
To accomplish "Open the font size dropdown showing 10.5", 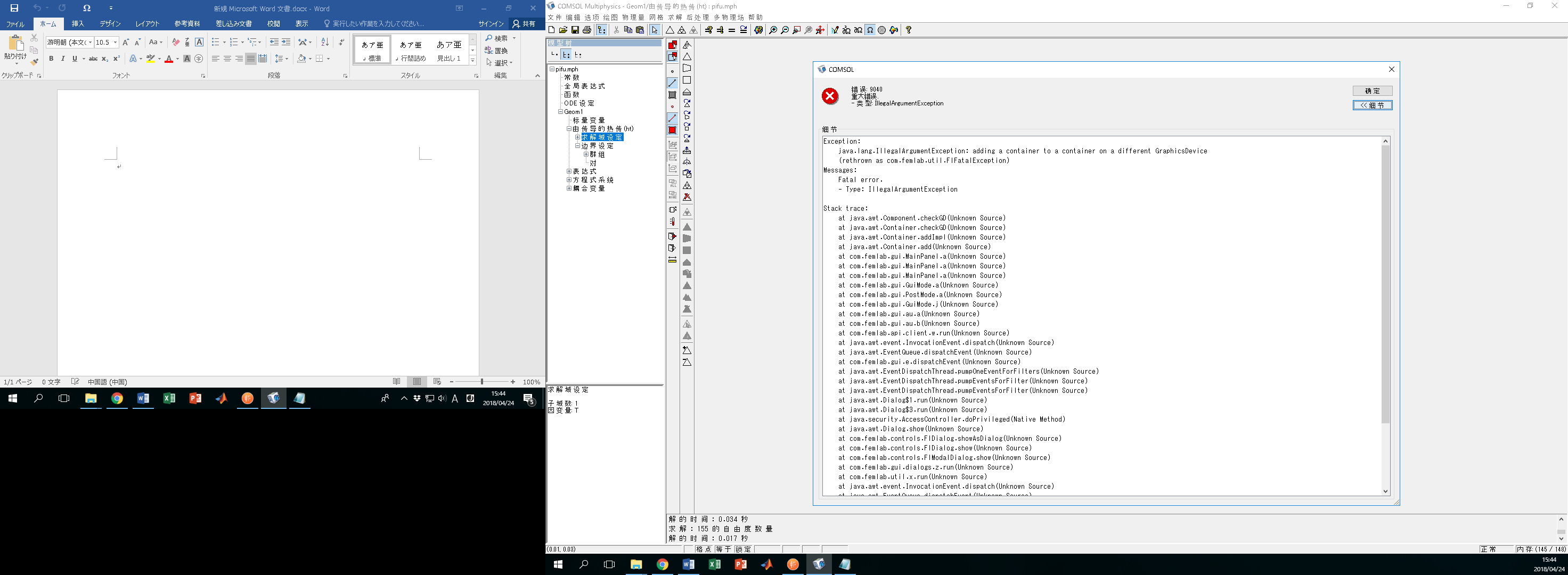I will click(x=115, y=43).
